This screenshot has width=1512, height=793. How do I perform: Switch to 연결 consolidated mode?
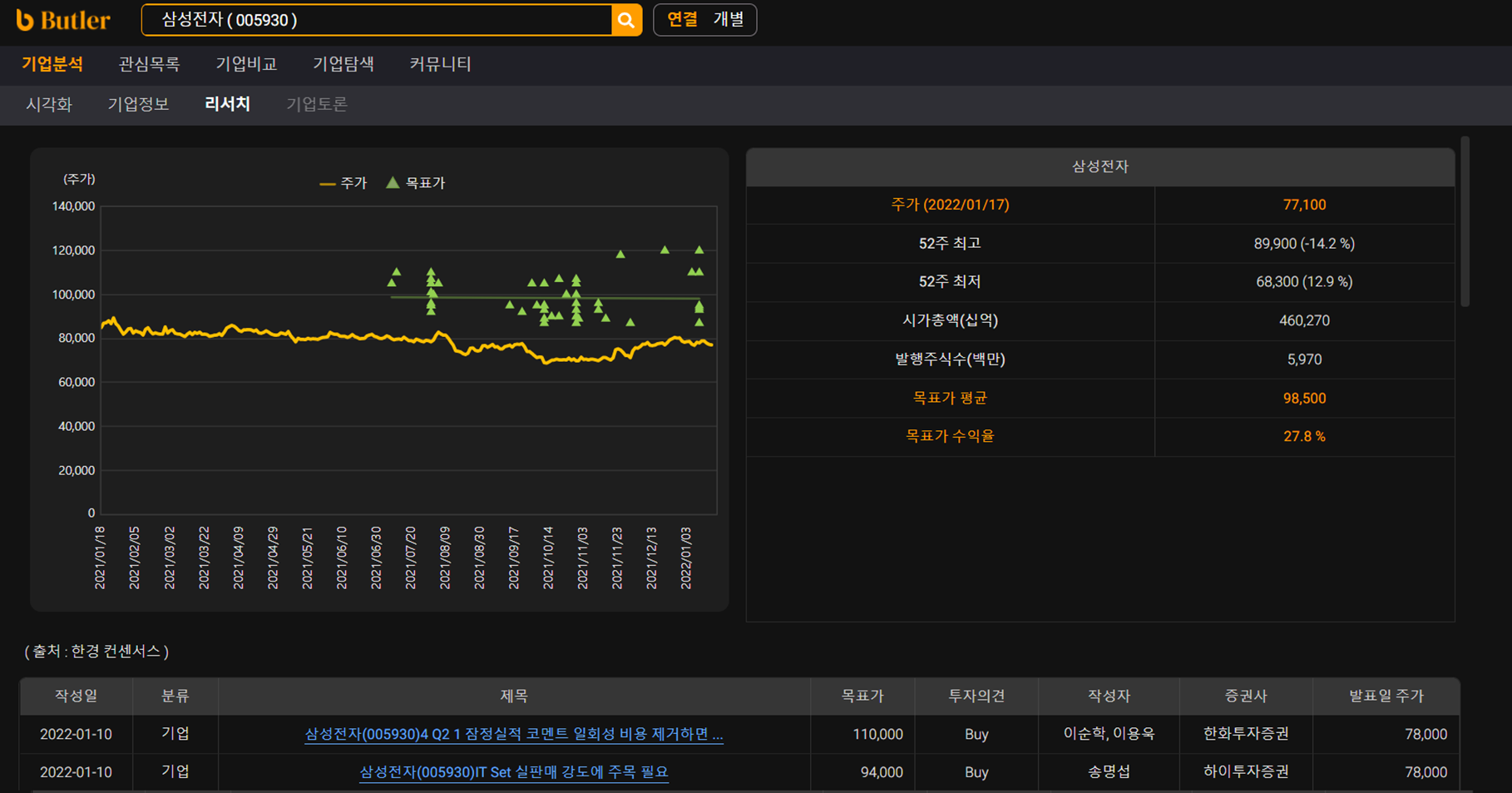682,20
